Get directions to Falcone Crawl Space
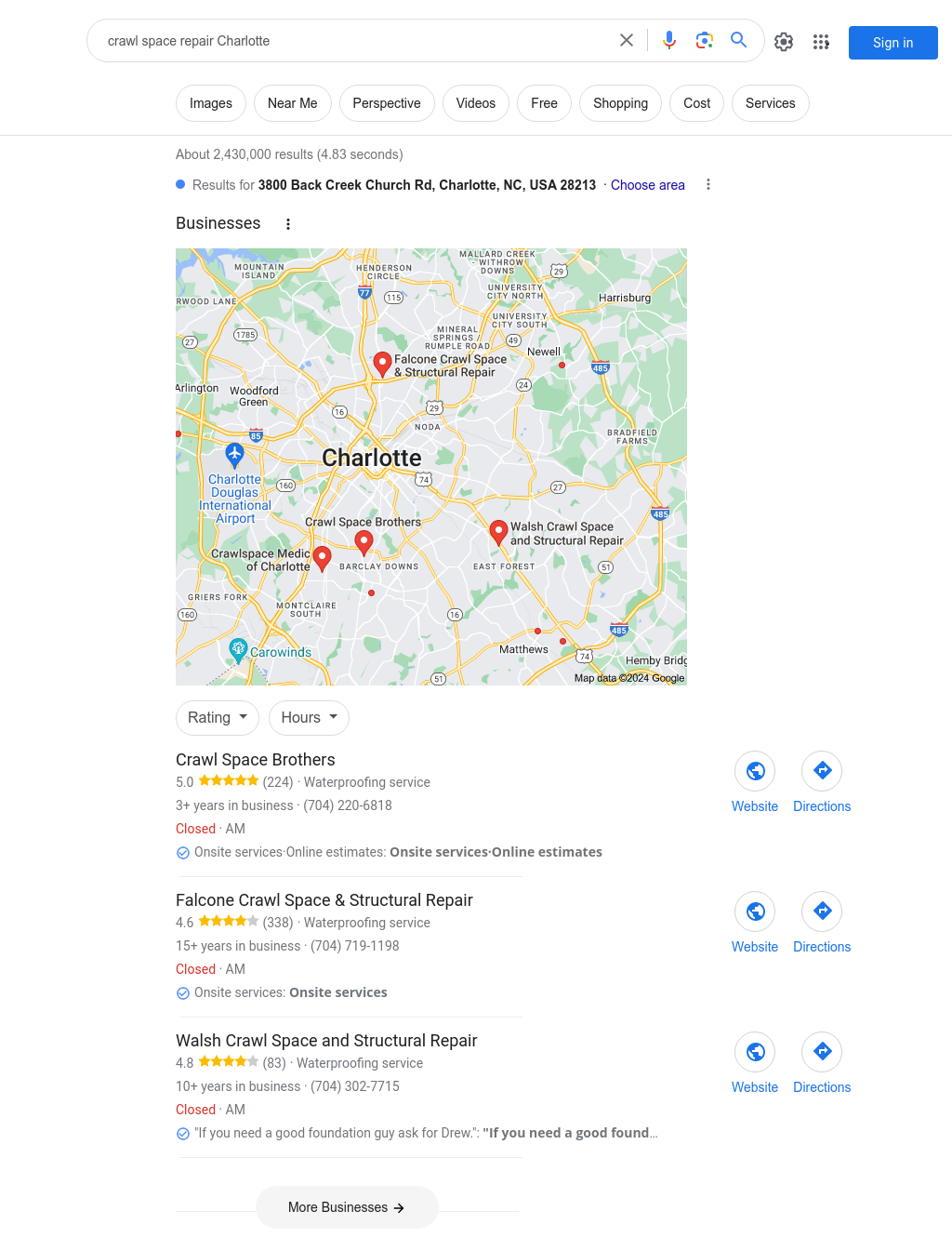This screenshot has height=1251, width=952. coord(822,912)
